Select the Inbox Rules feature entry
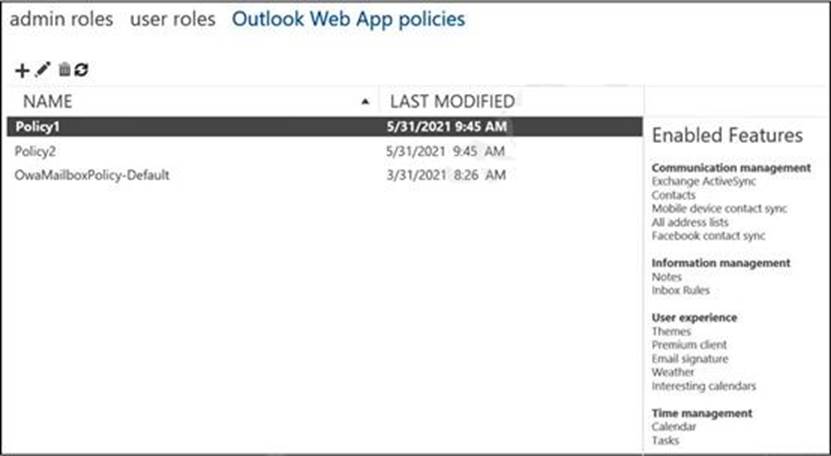The image size is (831, 456). coord(679,290)
